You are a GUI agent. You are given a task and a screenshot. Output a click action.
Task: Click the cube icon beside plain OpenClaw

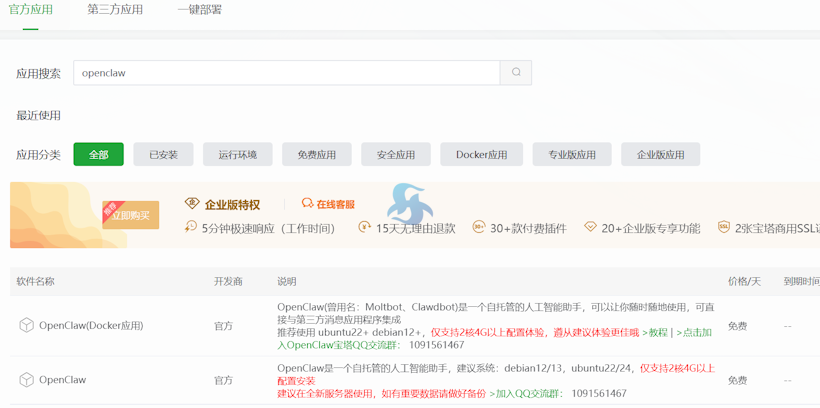click(26, 380)
